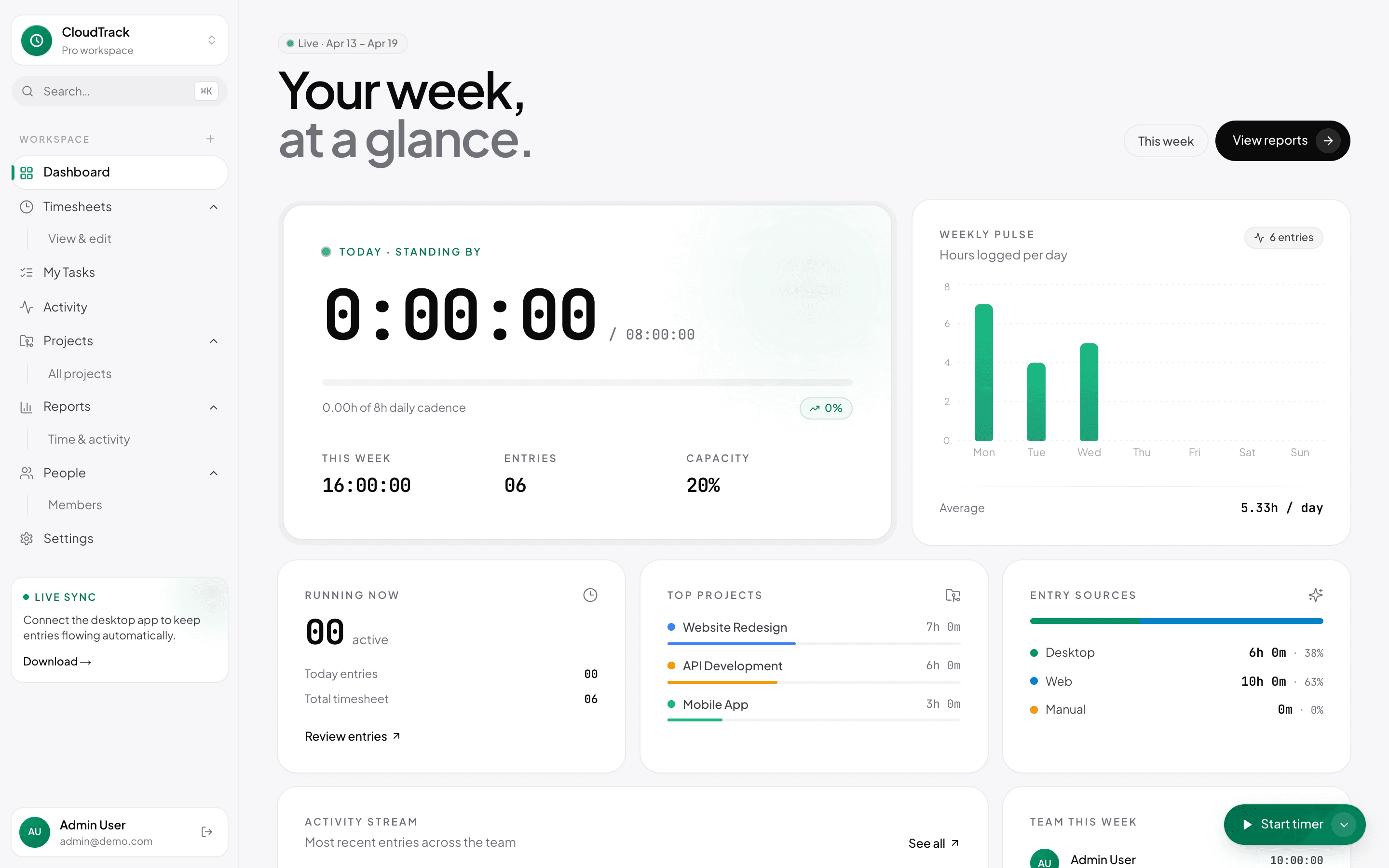Viewport: 1389px width, 868px height.
Task: Add a workspace item with the plus icon
Action: coord(211,139)
